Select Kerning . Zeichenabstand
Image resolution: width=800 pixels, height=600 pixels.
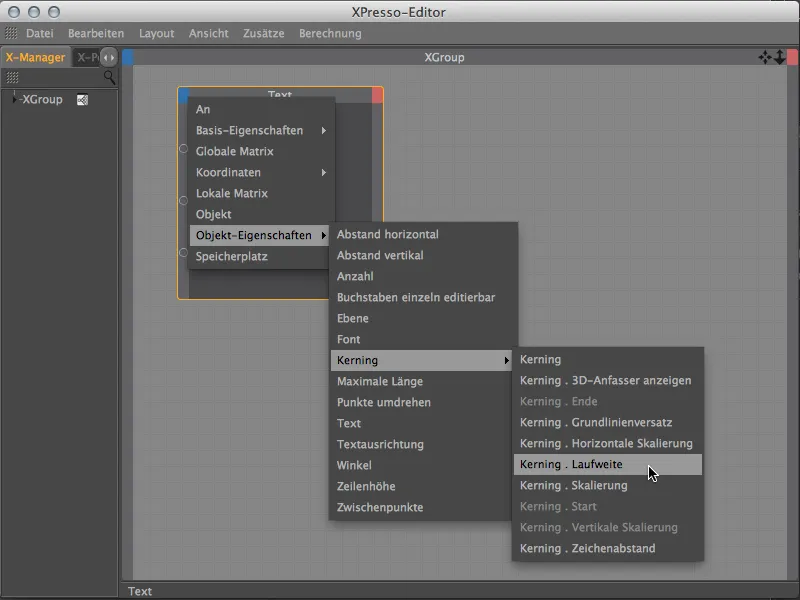point(608,548)
